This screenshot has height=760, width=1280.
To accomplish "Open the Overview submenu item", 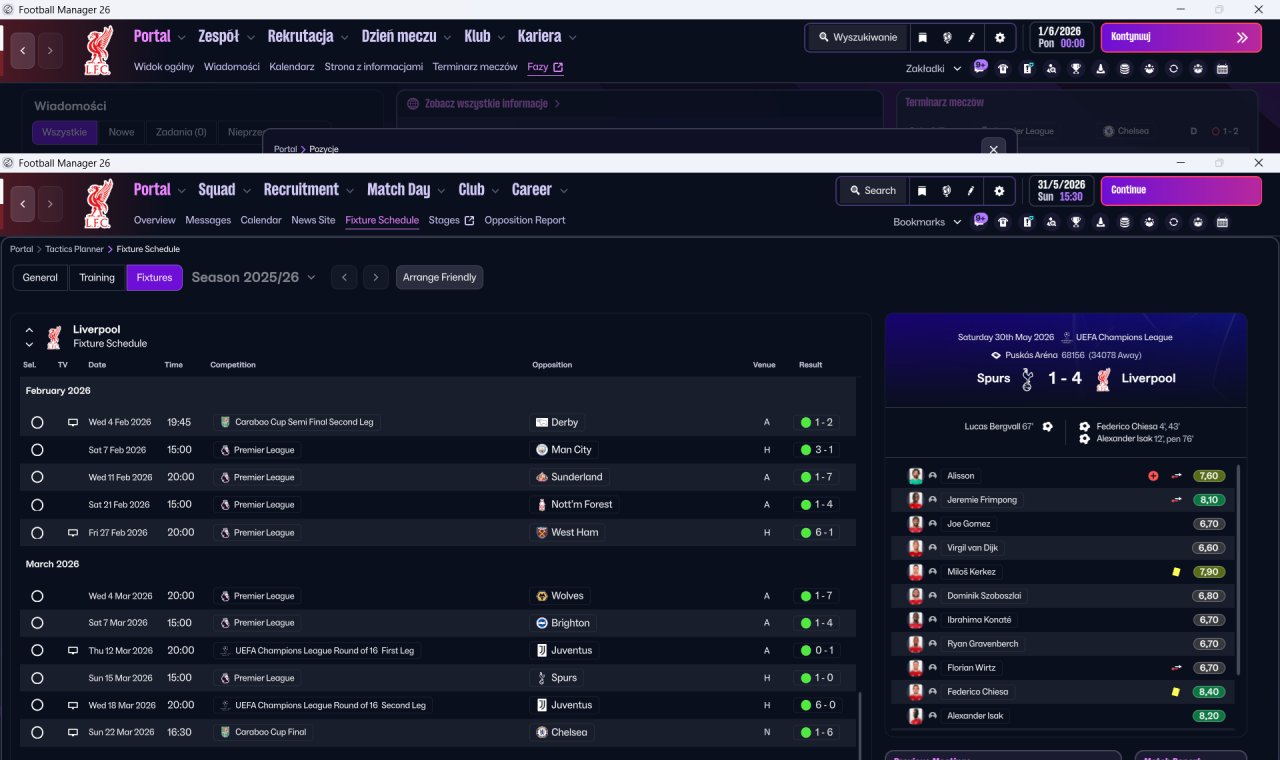I will tap(155, 220).
